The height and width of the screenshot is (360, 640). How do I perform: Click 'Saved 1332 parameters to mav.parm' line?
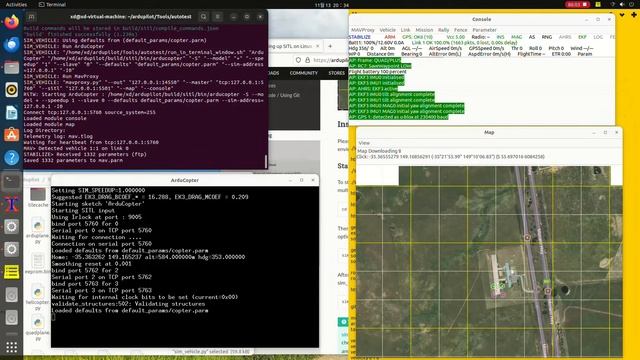pyautogui.click(x=73, y=160)
